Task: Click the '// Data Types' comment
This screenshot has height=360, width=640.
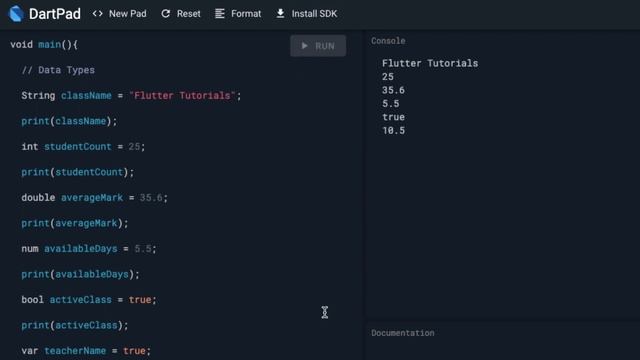Action: [x=58, y=70]
